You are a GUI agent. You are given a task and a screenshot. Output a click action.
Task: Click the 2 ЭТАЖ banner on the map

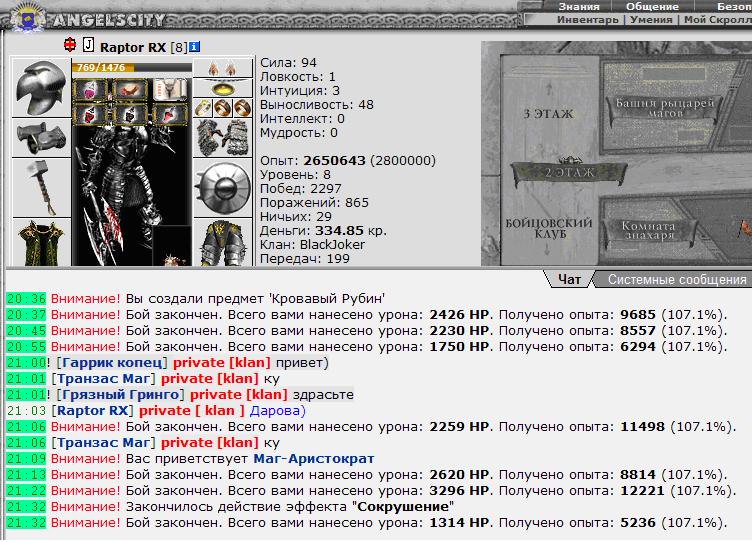[x=569, y=173]
